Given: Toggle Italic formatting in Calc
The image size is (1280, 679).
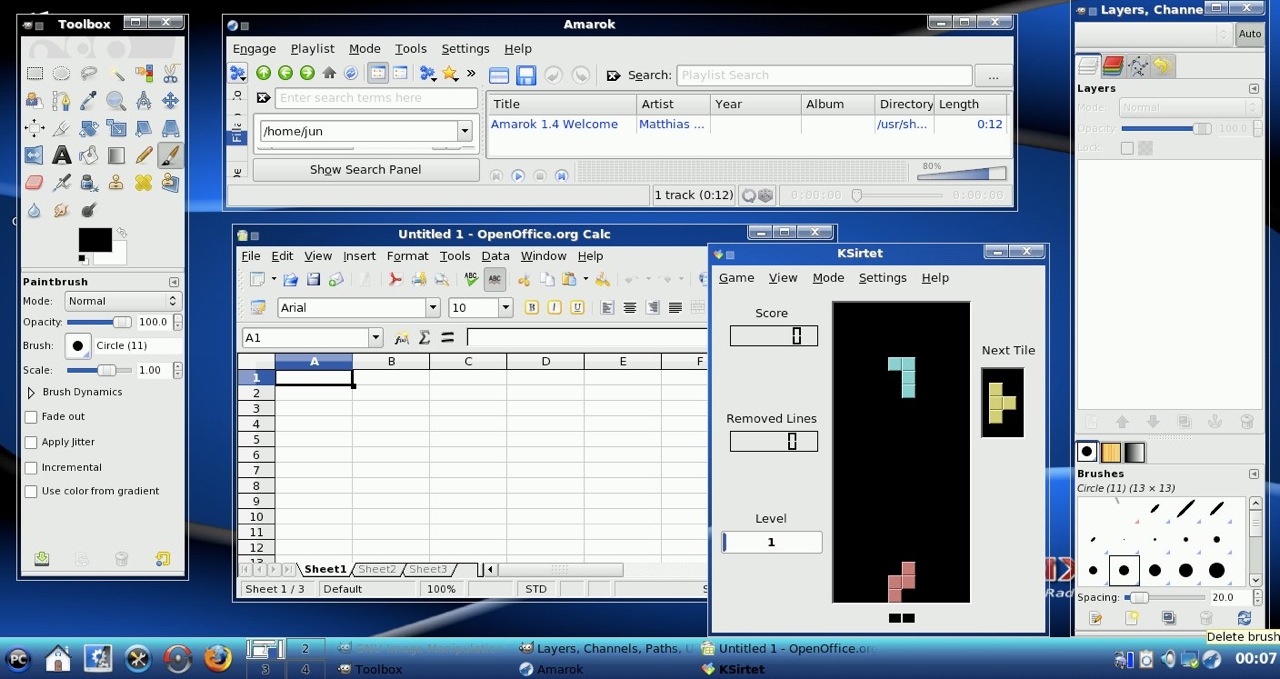Looking at the screenshot, I should pos(554,307).
